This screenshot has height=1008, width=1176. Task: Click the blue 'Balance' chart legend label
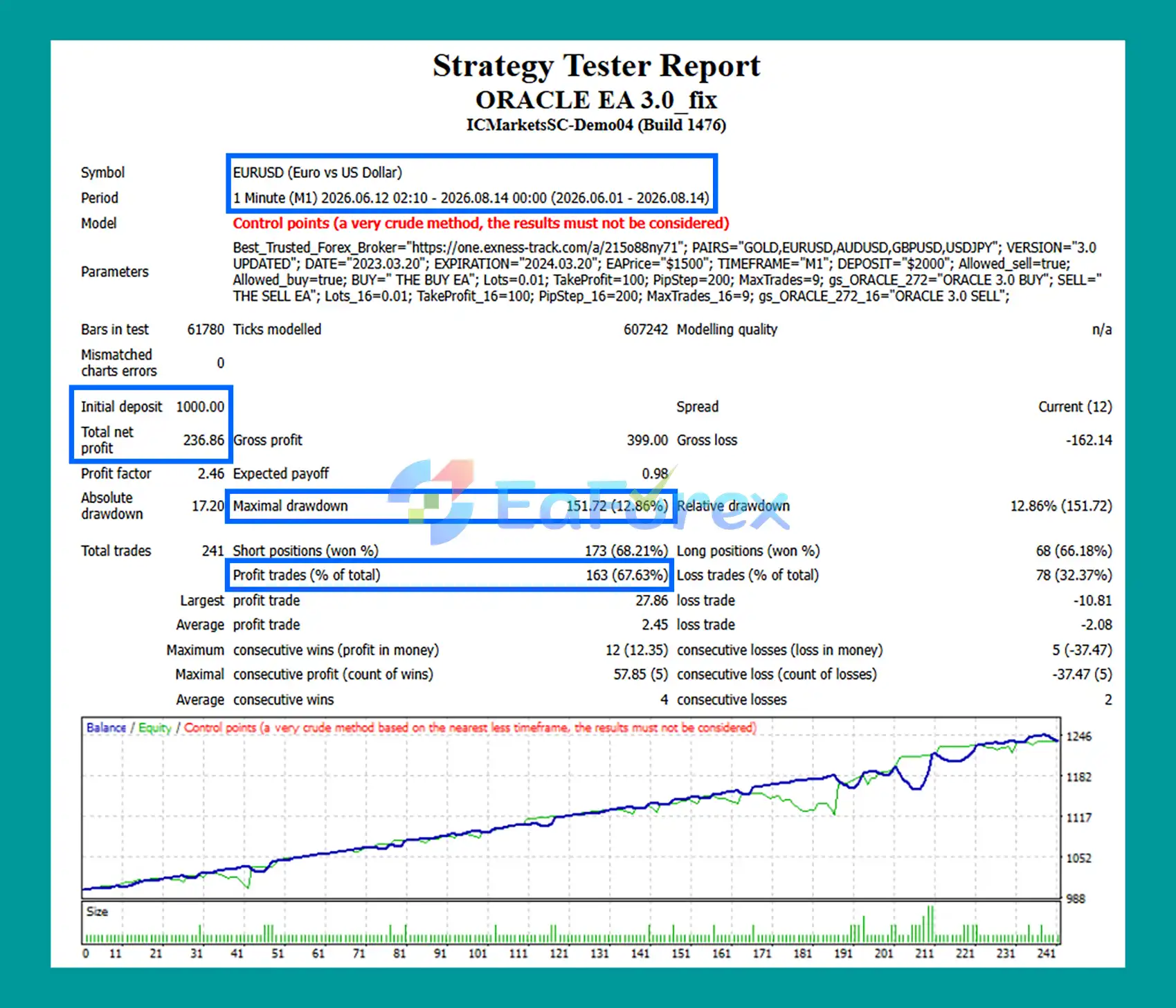pyautogui.click(x=106, y=728)
